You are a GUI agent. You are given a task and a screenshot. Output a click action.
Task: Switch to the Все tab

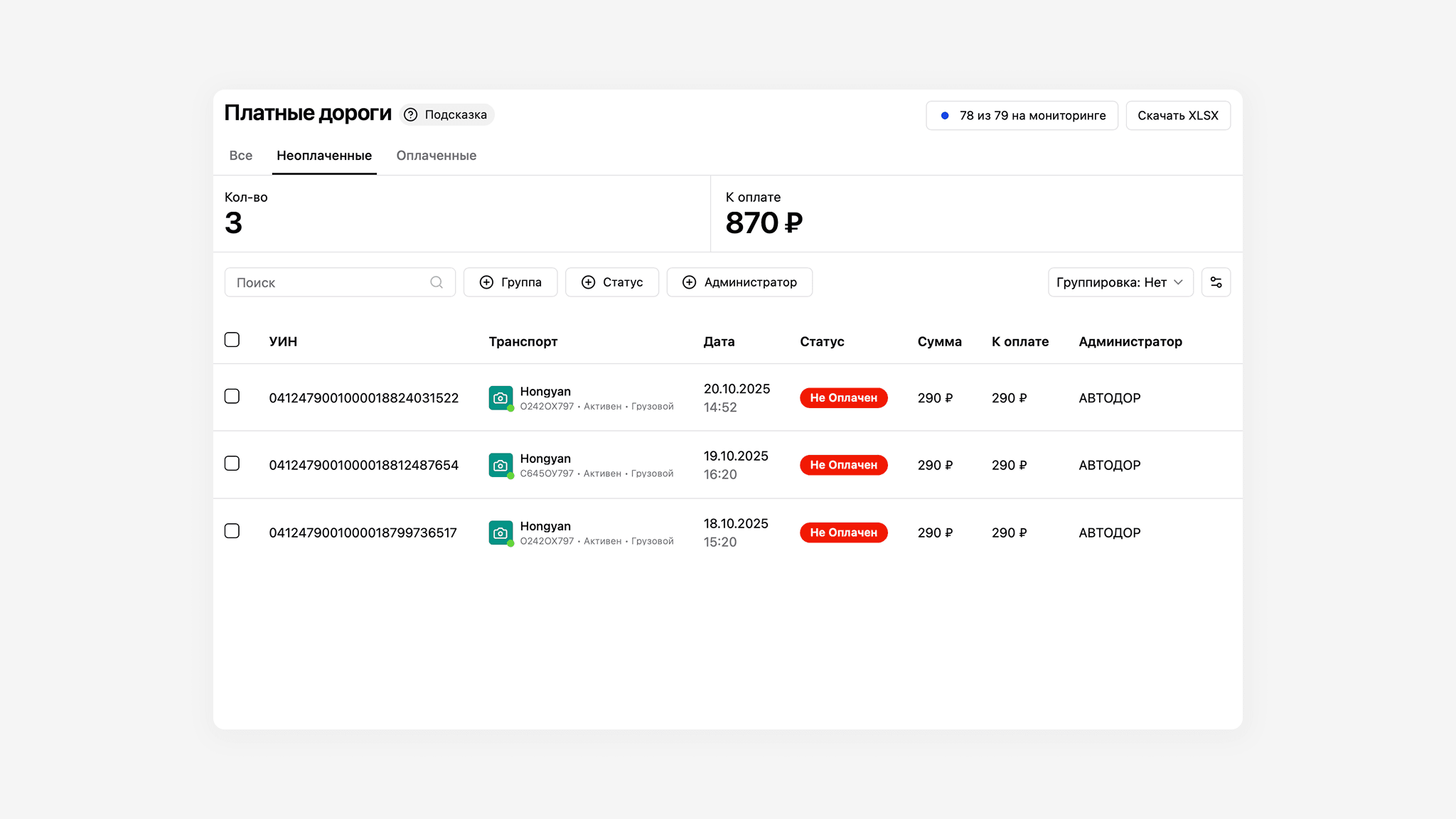tap(240, 156)
